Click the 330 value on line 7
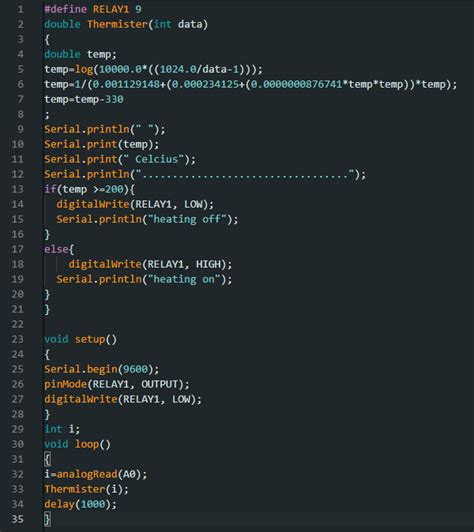 [114, 99]
